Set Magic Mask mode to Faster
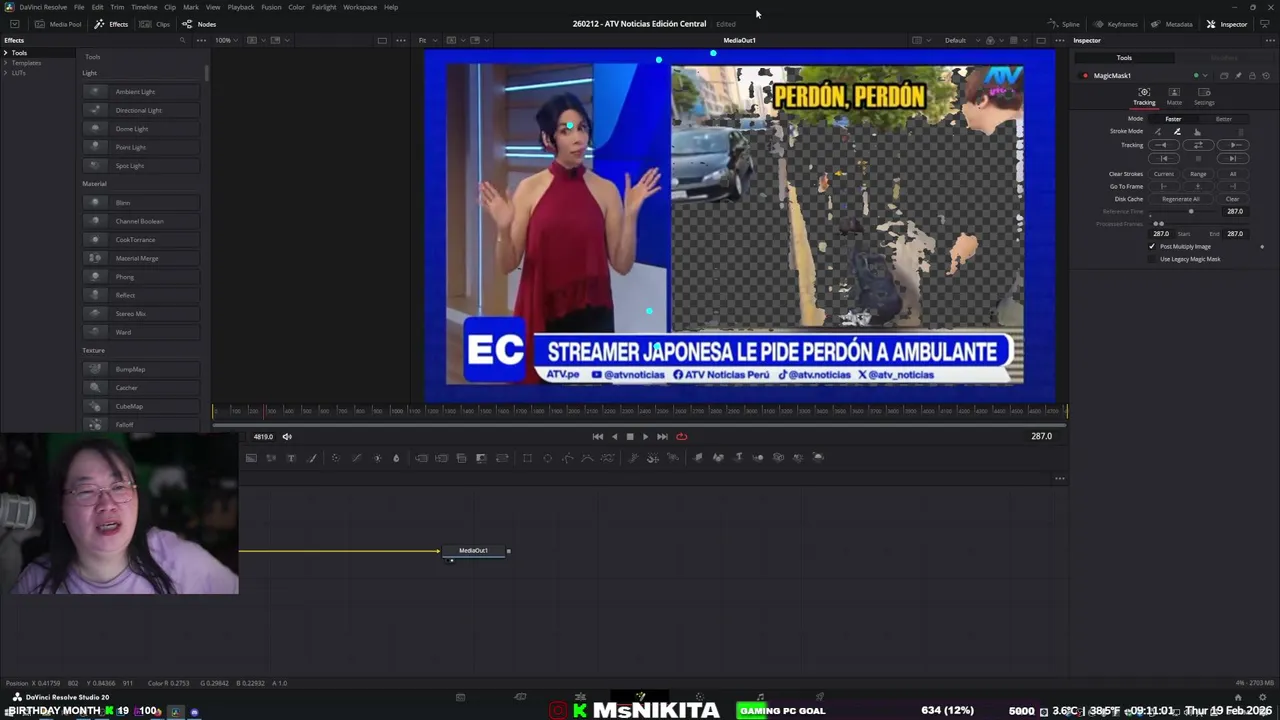 1173,119
